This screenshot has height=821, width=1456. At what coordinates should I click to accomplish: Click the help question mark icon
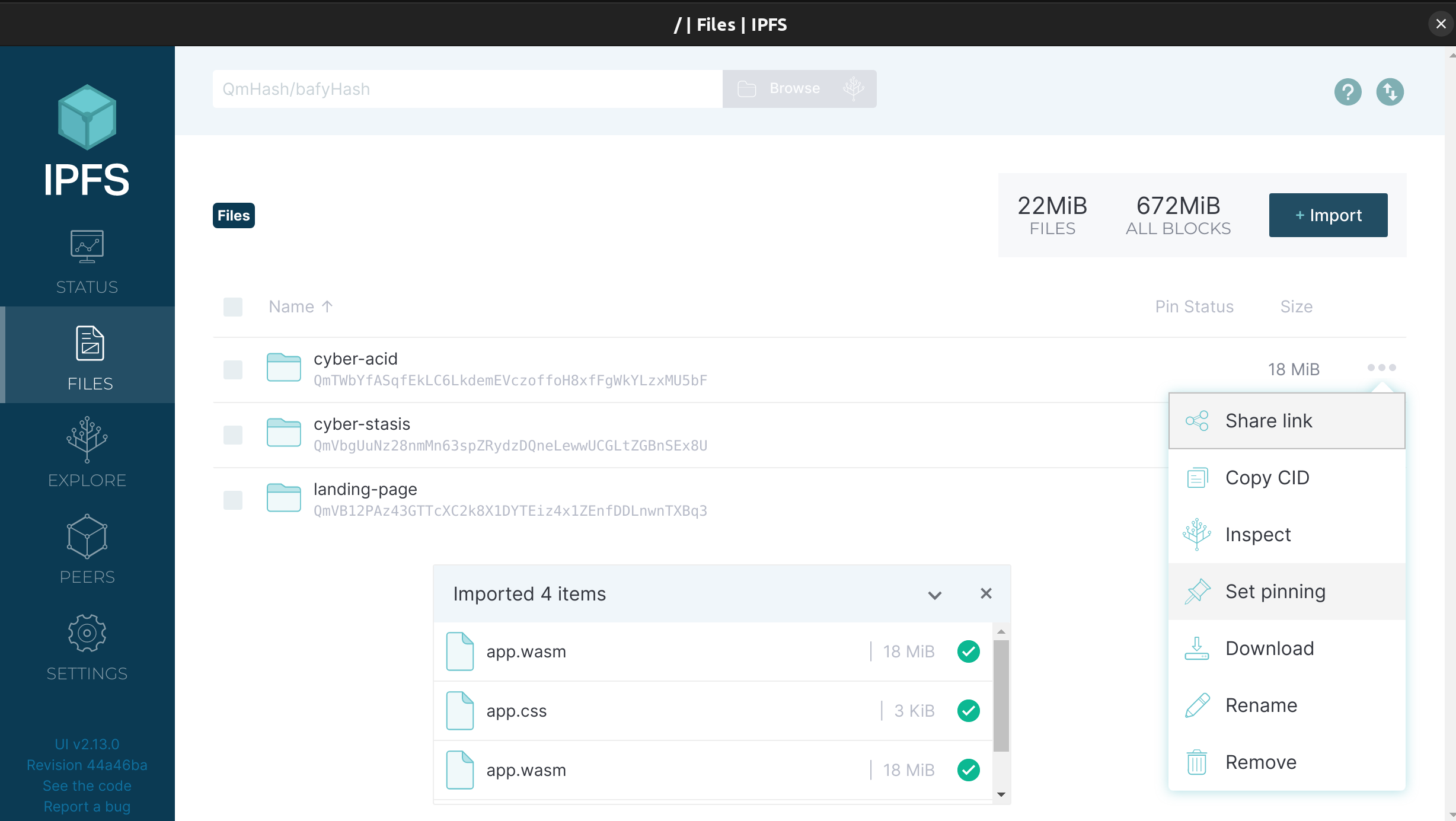1348,92
